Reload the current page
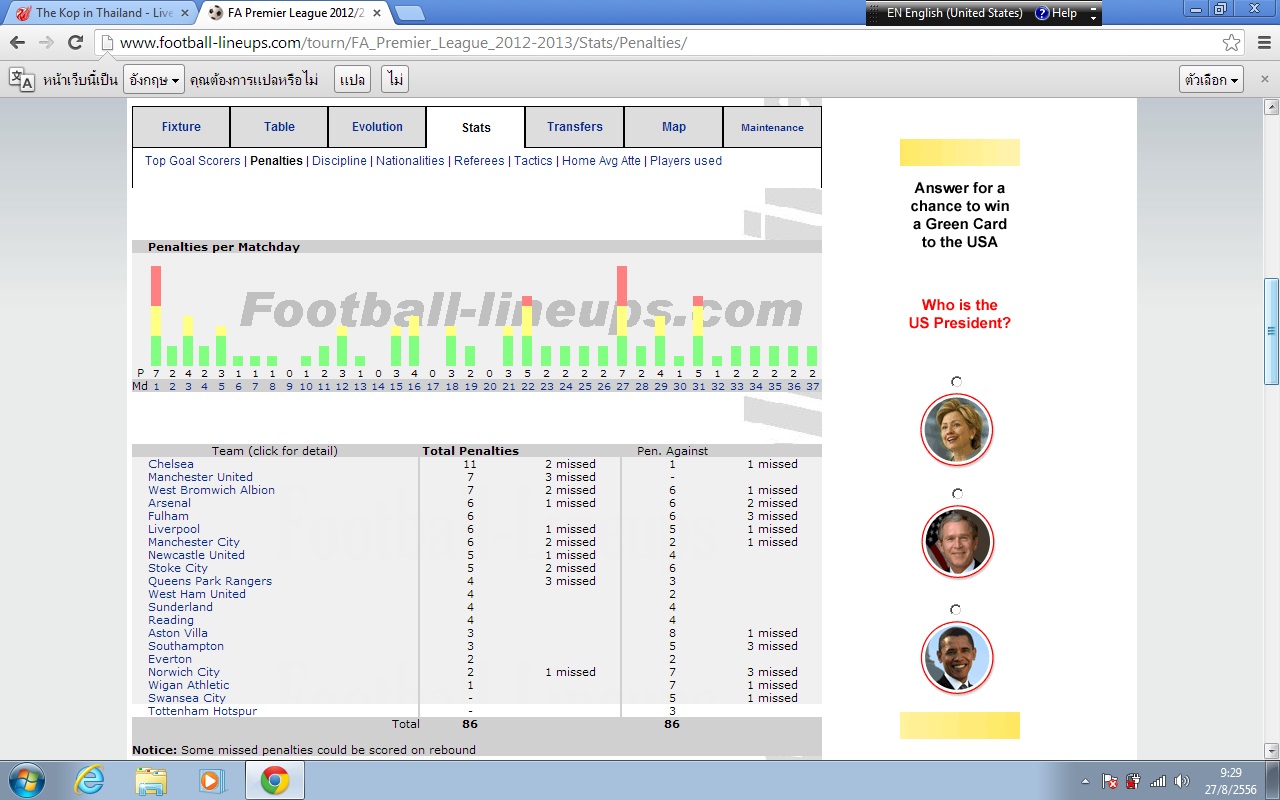Image resolution: width=1280 pixels, height=800 pixels. point(75,43)
